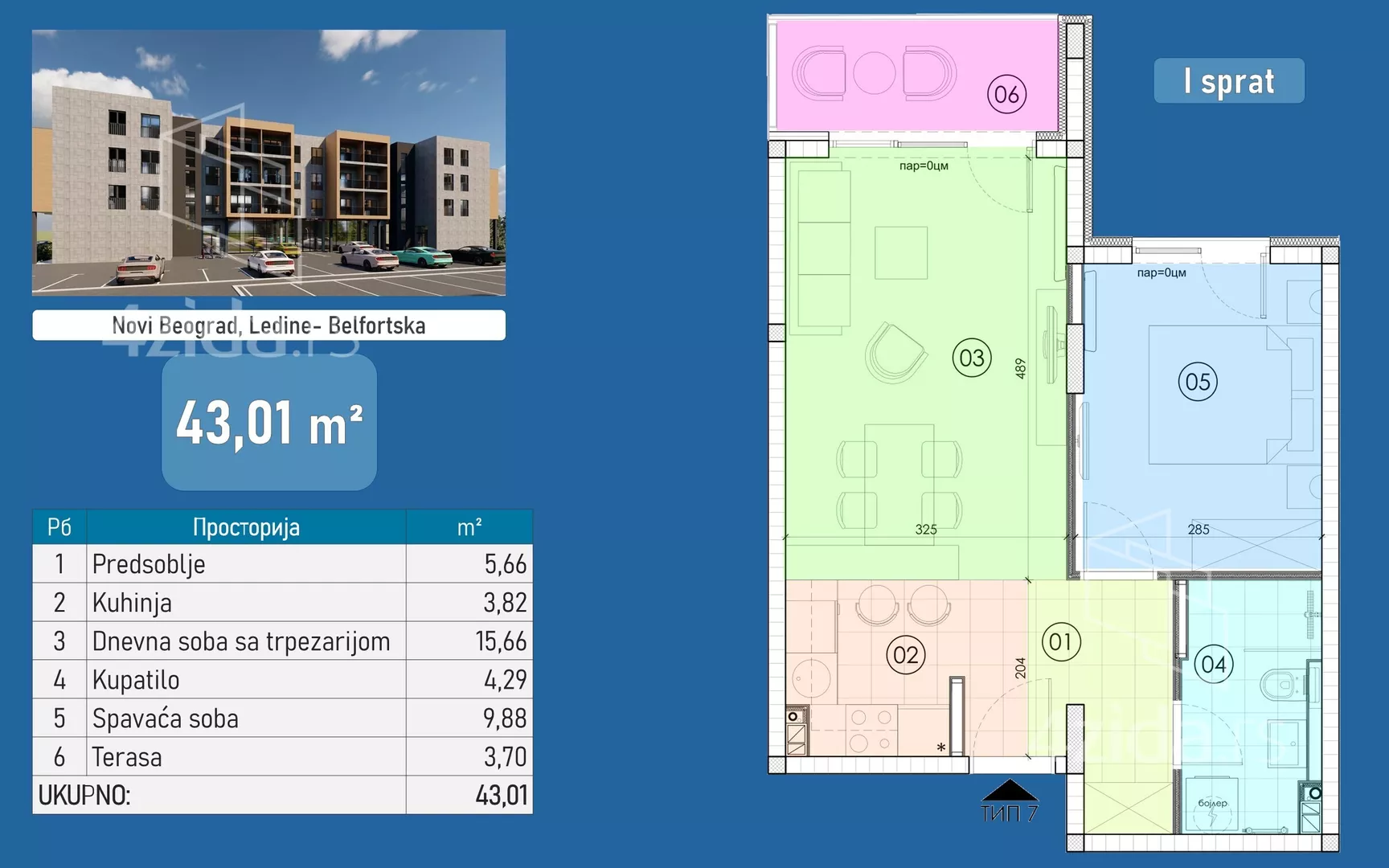Open the building render thumbnail

(268, 162)
